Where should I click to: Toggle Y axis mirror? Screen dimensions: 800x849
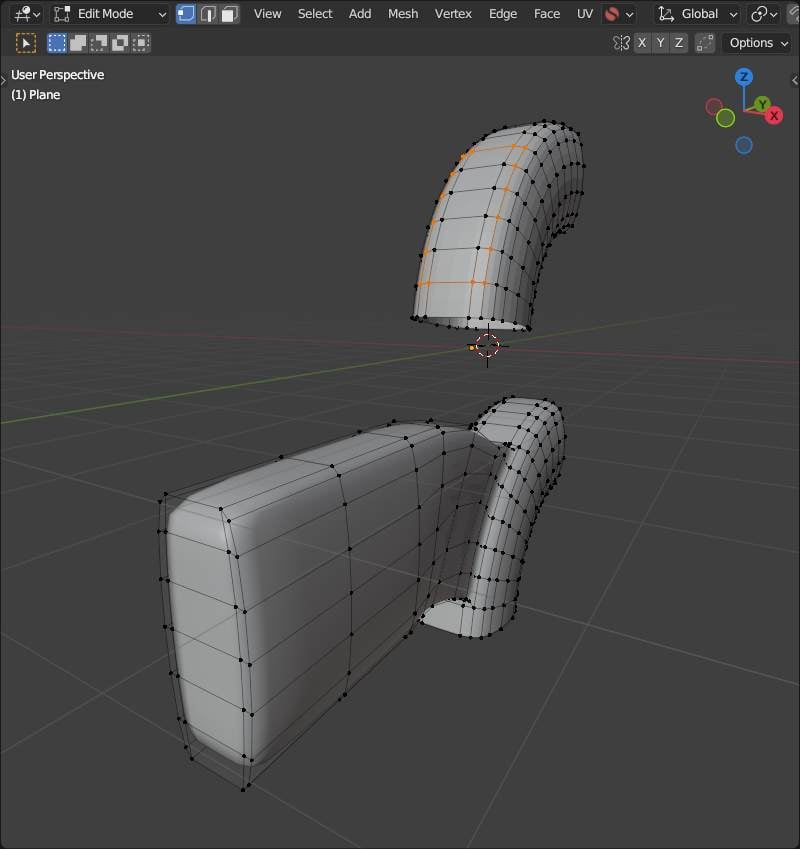point(660,43)
